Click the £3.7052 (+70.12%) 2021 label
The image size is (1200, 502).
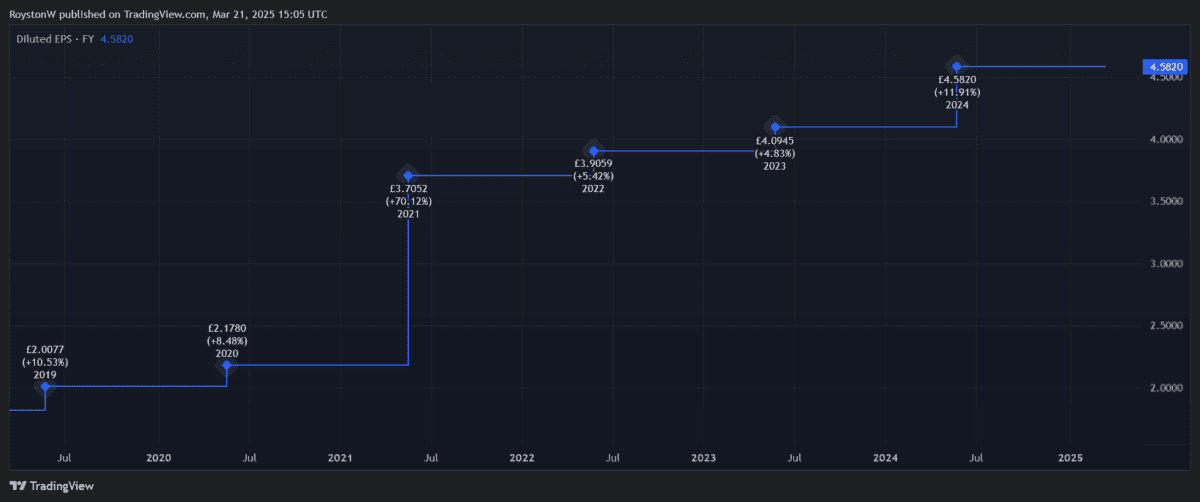point(408,200)
